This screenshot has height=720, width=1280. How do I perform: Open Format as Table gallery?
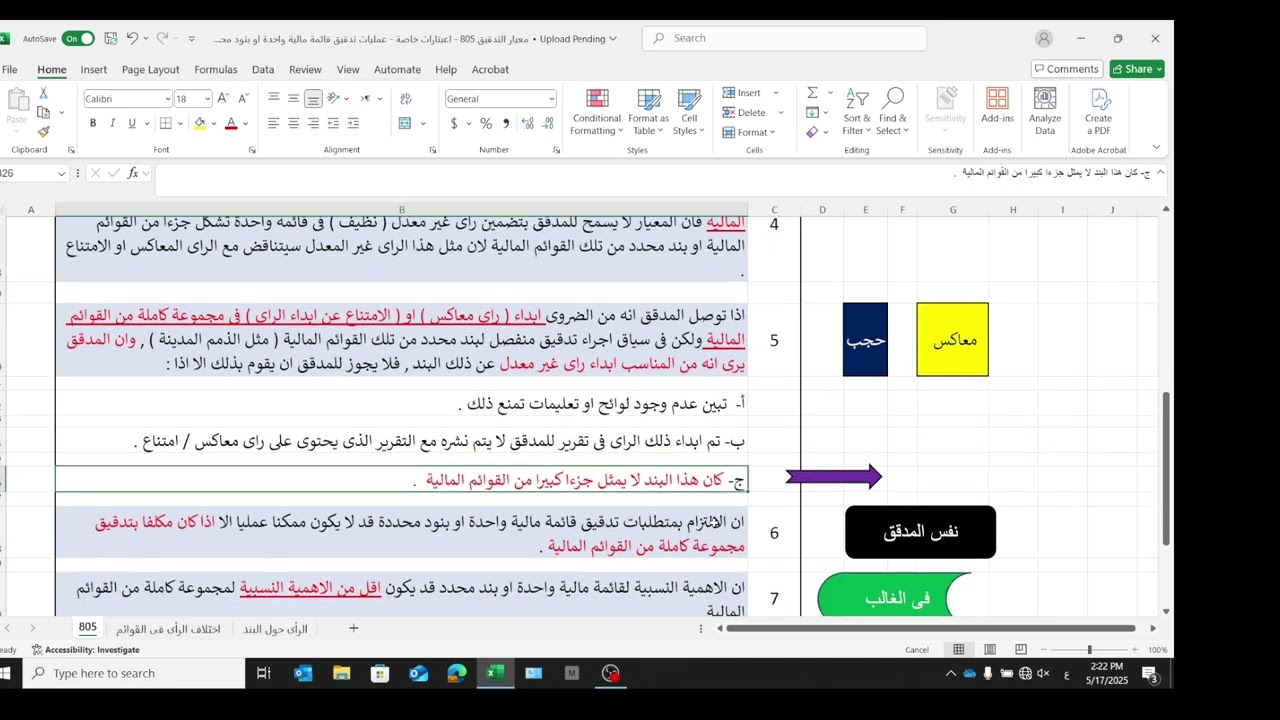649,112
